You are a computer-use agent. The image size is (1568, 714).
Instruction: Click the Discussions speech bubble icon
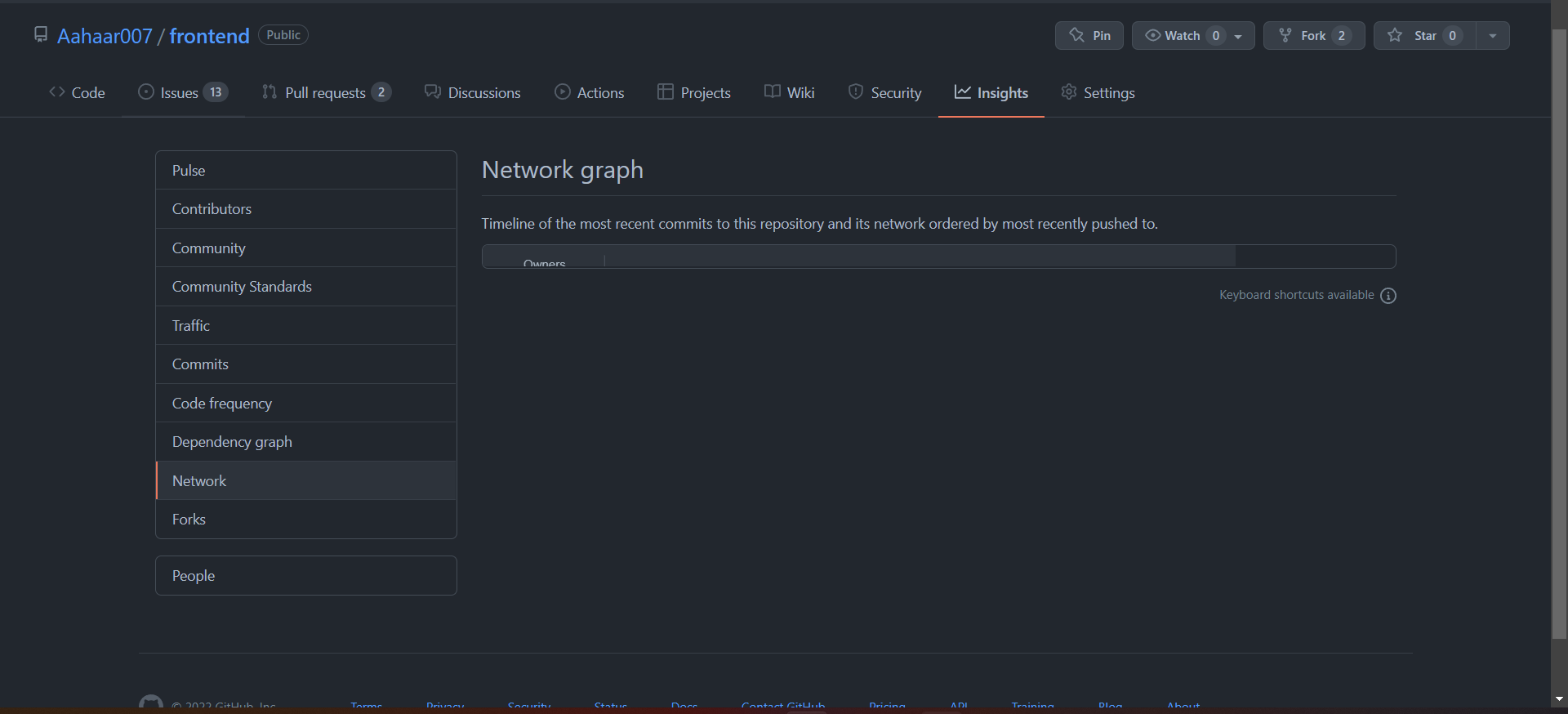pos(433,91)
